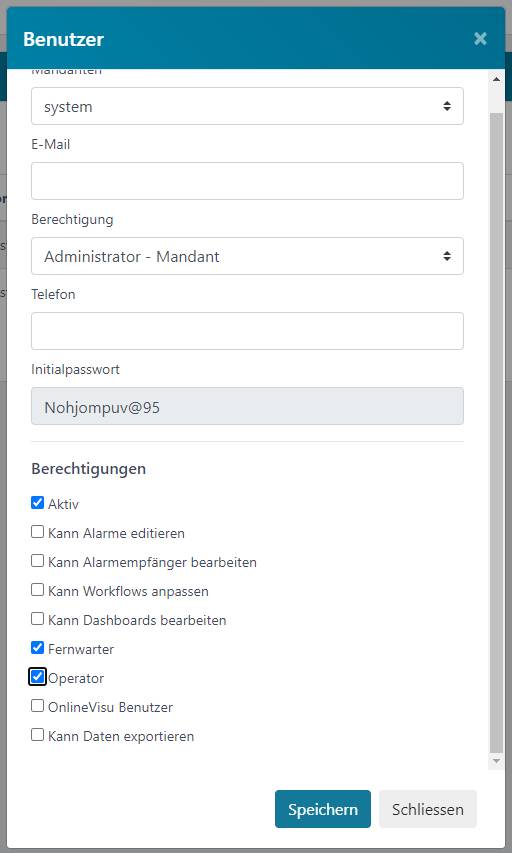The image size is (512, 853).
Task: Enable Kann Dashboards bearbeiten
Action: click(x=37, y=619)
